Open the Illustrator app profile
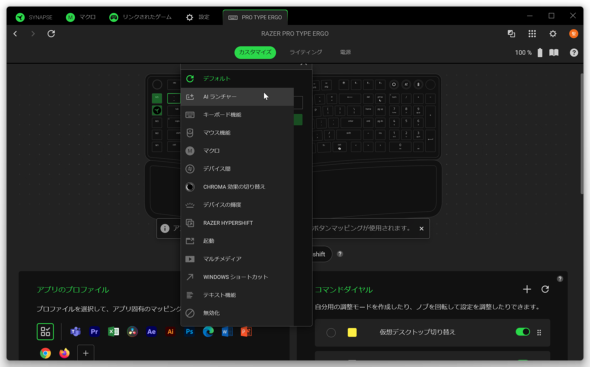Viewport: 590px width, 367px height. click(x=170, y=332)
